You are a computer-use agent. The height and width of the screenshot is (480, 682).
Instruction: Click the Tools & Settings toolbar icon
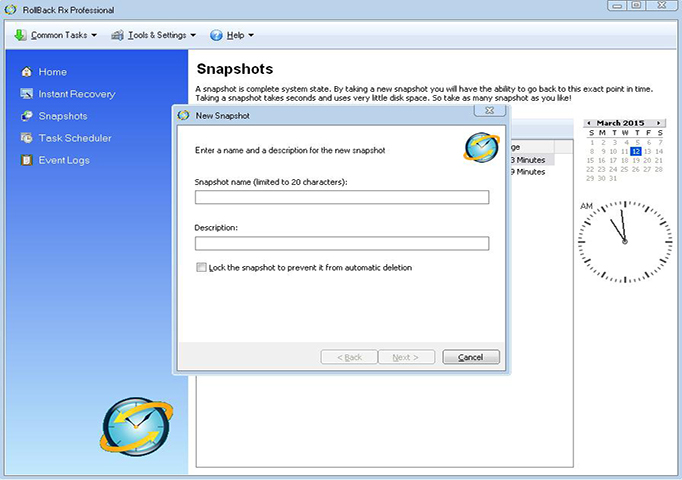pyautogui.click(x=118, y=35)
